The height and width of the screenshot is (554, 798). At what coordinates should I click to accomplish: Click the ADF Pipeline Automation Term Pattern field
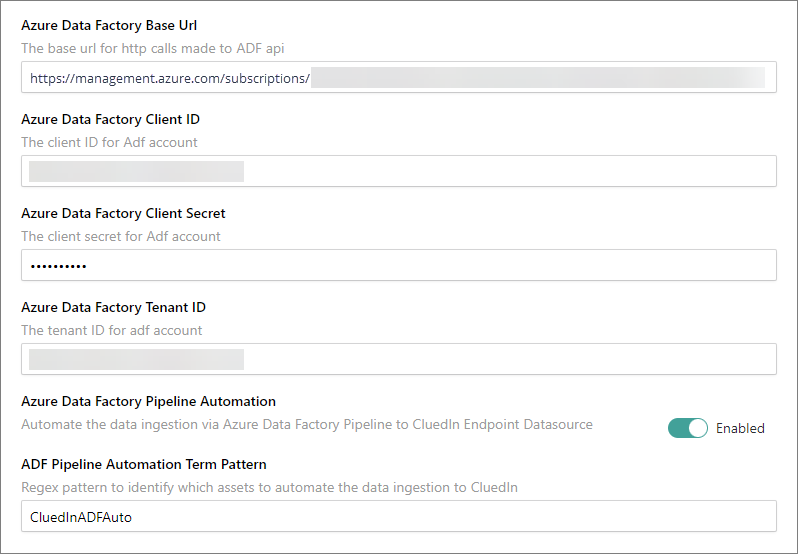tap(398, 516)
